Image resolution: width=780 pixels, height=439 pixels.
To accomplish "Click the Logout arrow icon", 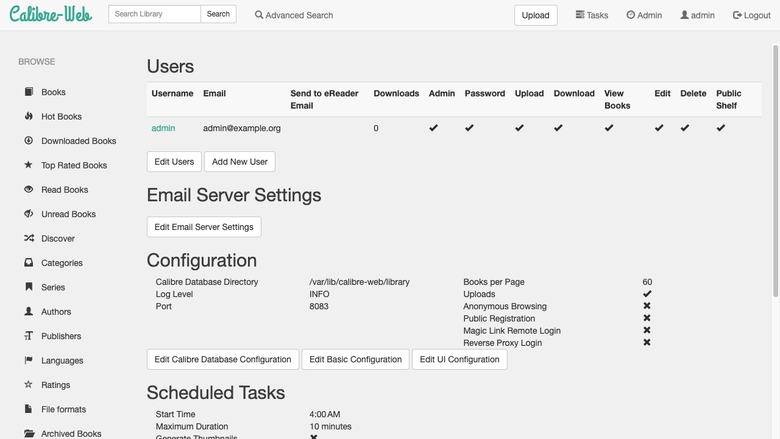I will tap(737, 15).
